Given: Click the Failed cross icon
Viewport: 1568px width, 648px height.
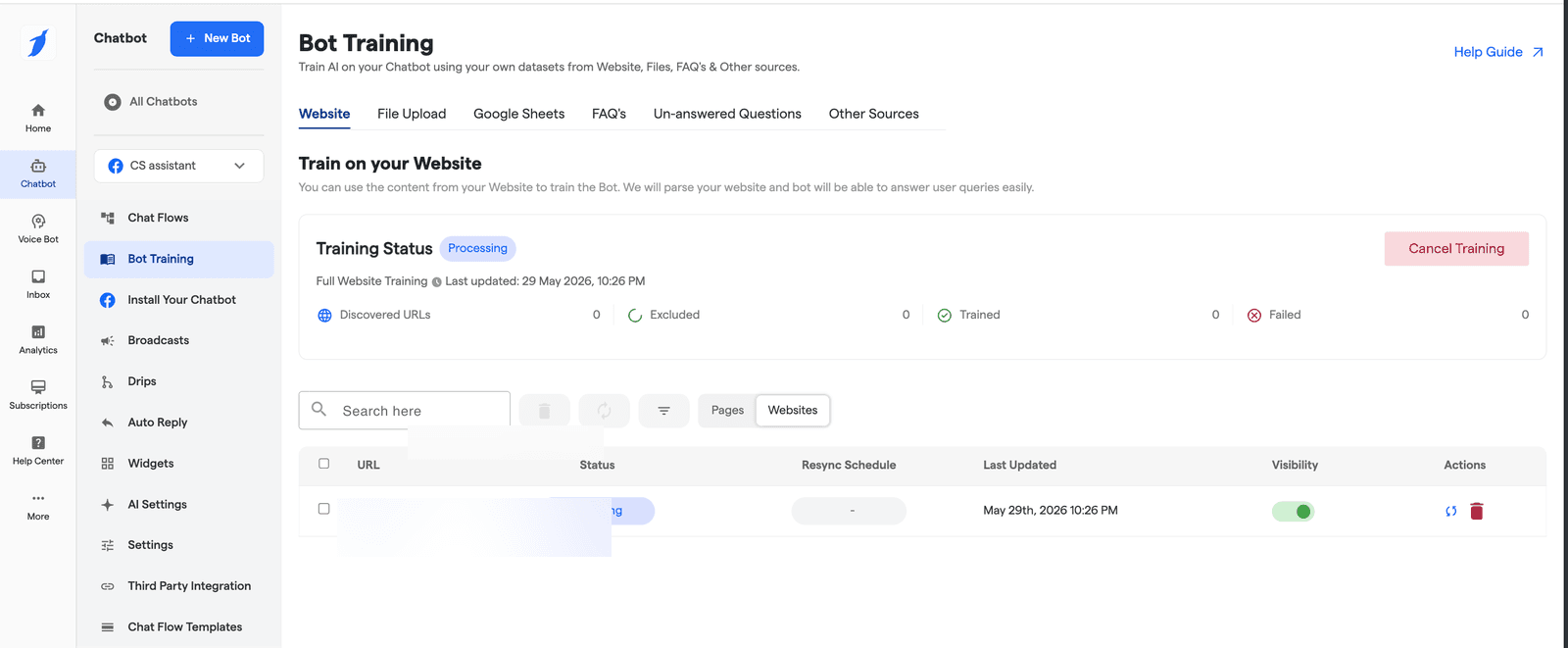Looking at the screenshot, I should pyautogui.click(x=1254, y=316).
